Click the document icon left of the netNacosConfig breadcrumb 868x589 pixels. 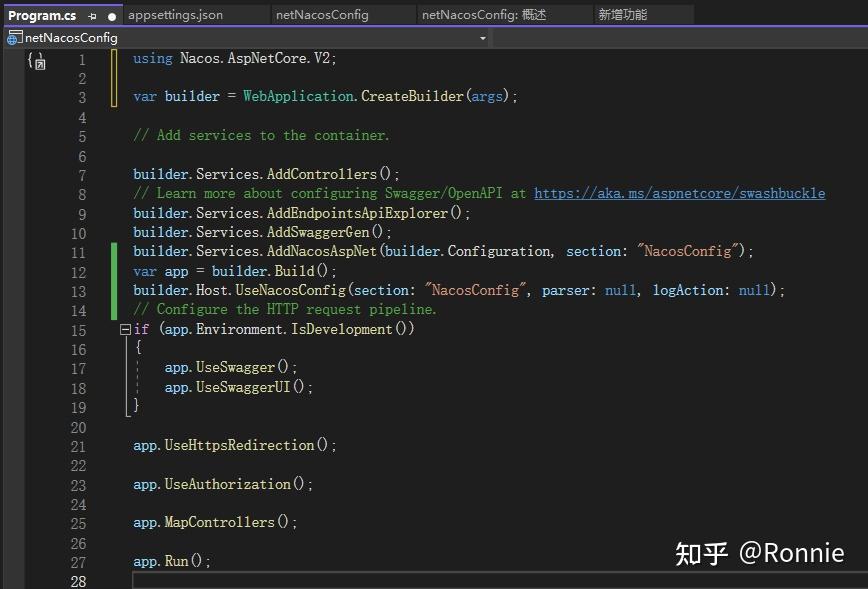point(18,37)
